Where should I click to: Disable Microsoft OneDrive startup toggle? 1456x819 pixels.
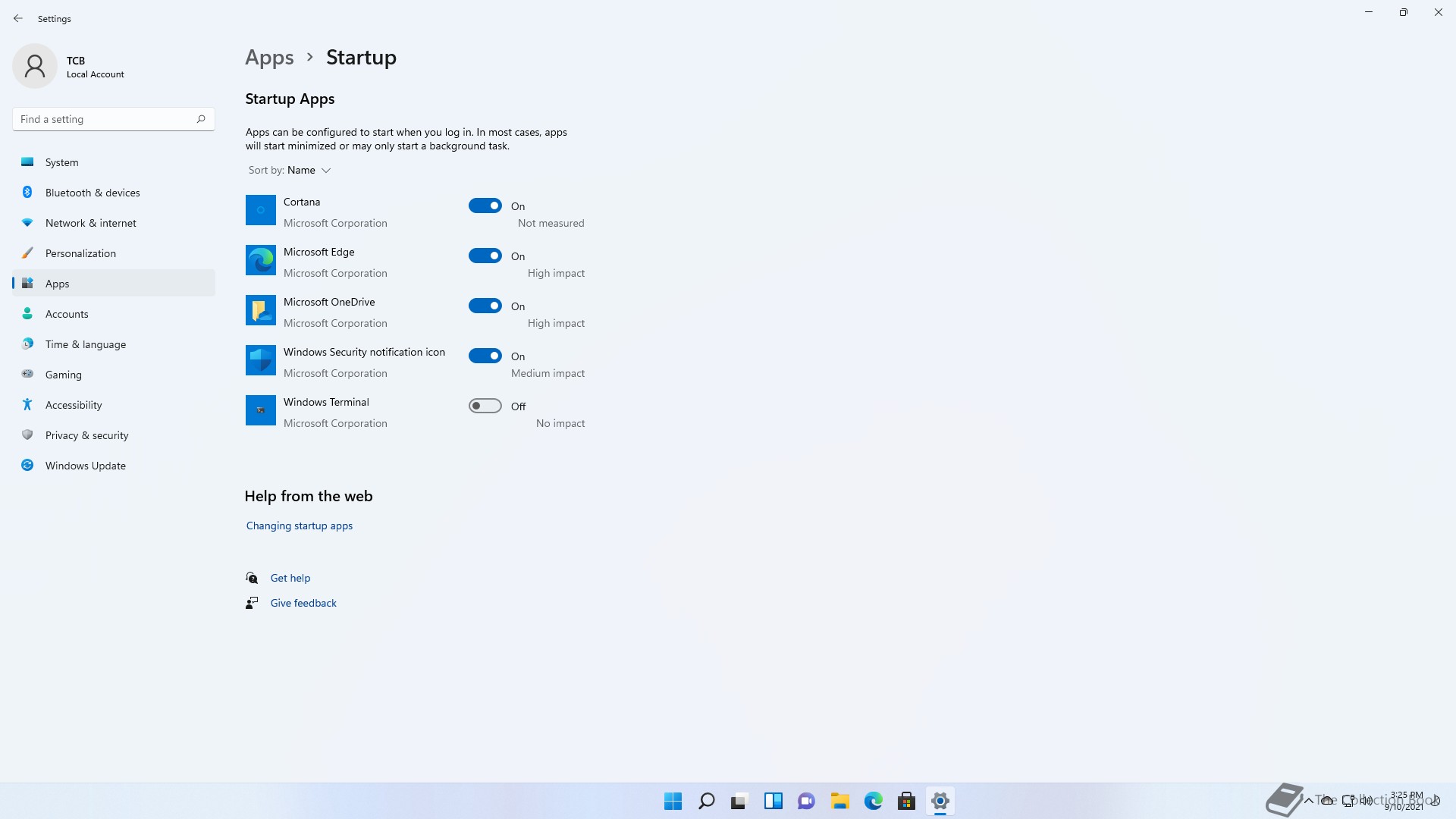point(485,306)
